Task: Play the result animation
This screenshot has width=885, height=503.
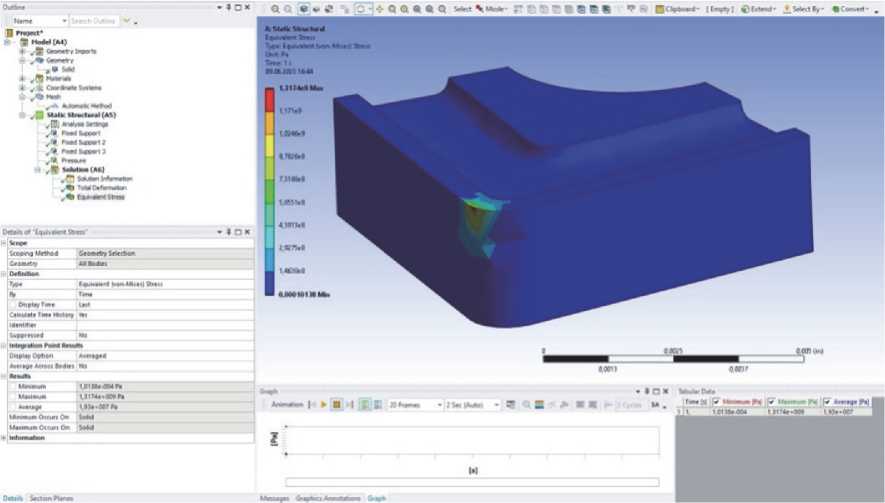Action: coord(324,405)
